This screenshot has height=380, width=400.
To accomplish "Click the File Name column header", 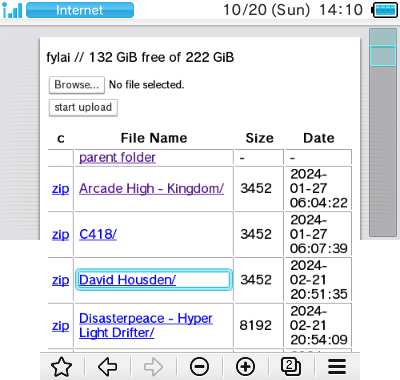I will 154,138.
